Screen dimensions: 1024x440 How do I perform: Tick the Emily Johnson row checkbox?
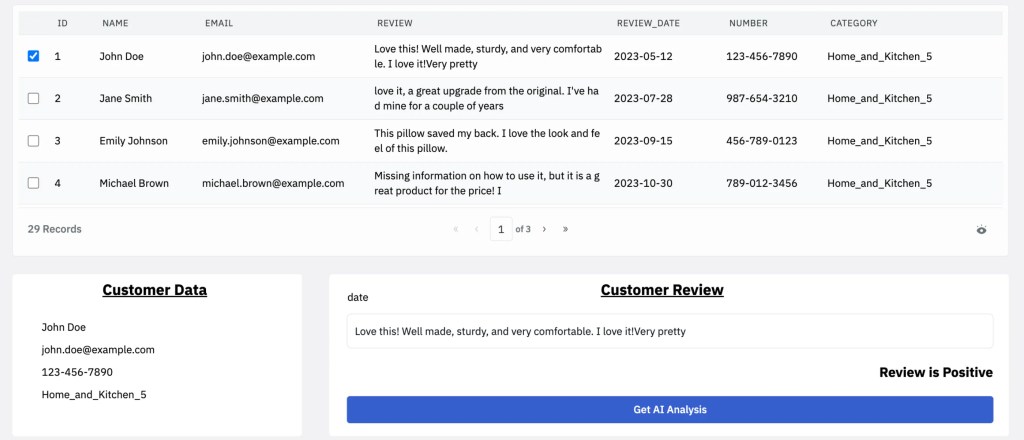click(33, 141)
